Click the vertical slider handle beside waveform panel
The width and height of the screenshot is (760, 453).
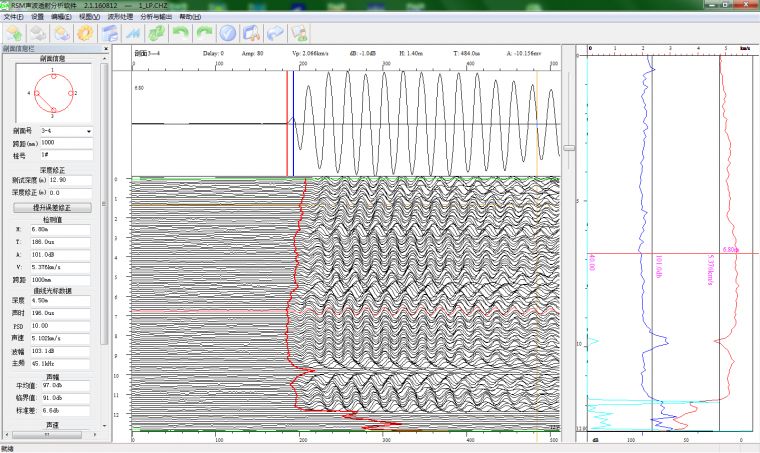[x=569, y=148]
